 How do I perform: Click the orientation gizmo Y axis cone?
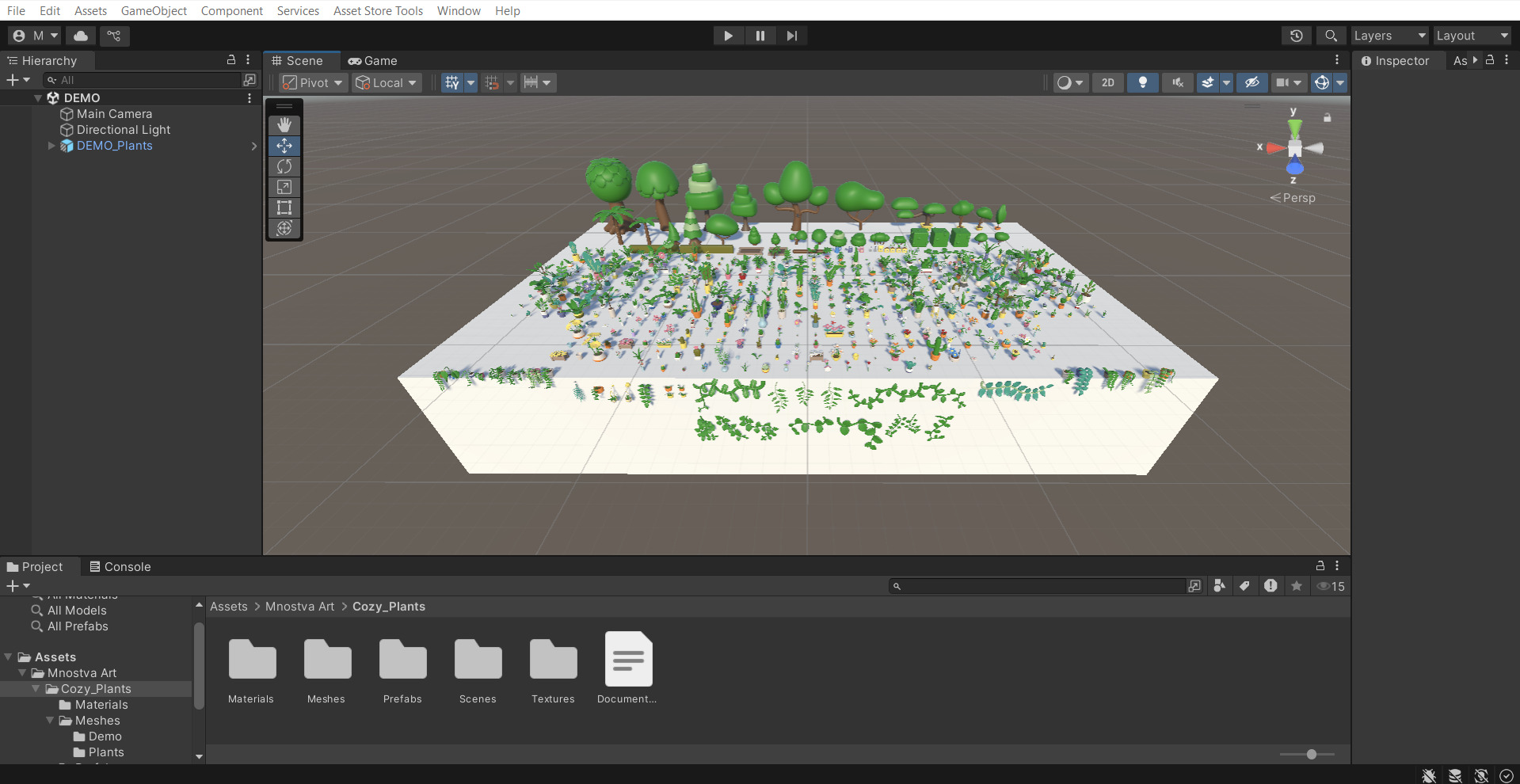pos(1294,127)
